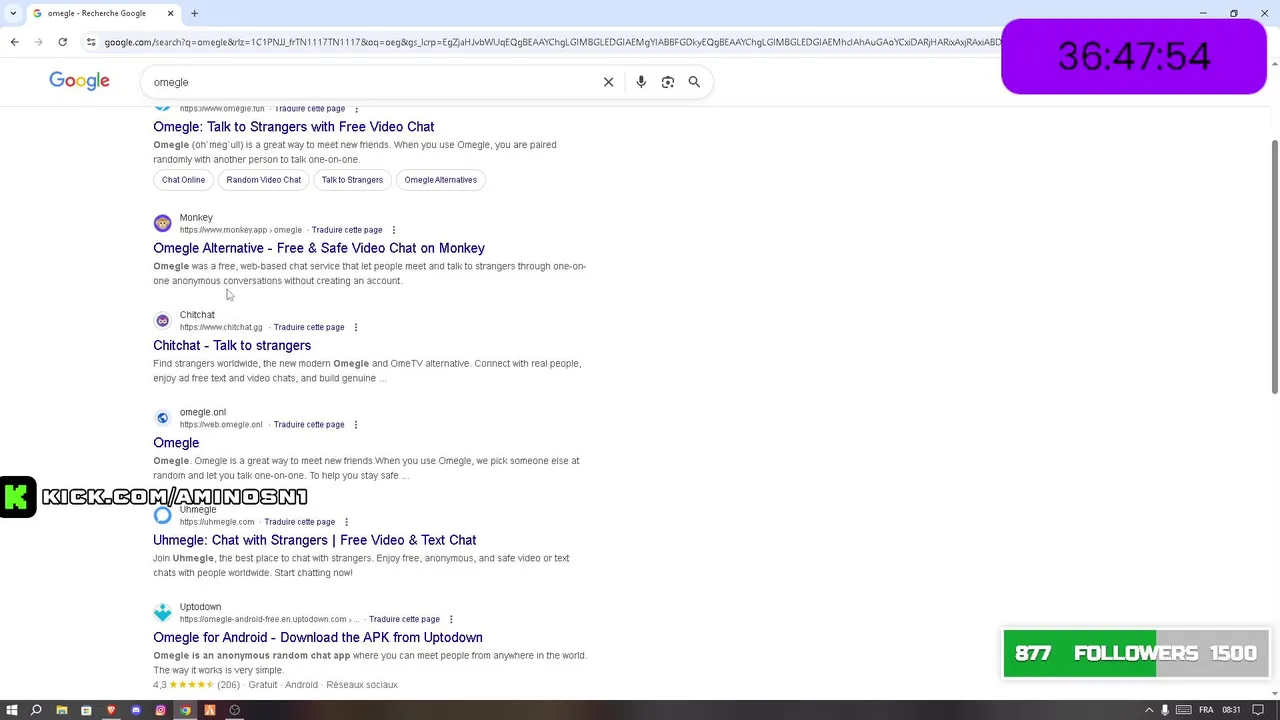Screen dimensions: 1280x720
Task: Click 'Traduire cette page' for omegle.fun result
Action: (310, 109)
